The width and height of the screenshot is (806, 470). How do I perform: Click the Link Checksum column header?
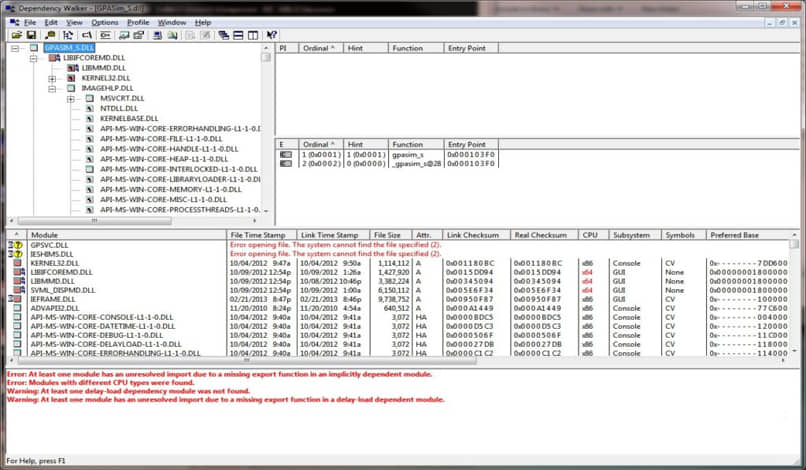click(x=475, y=235)
